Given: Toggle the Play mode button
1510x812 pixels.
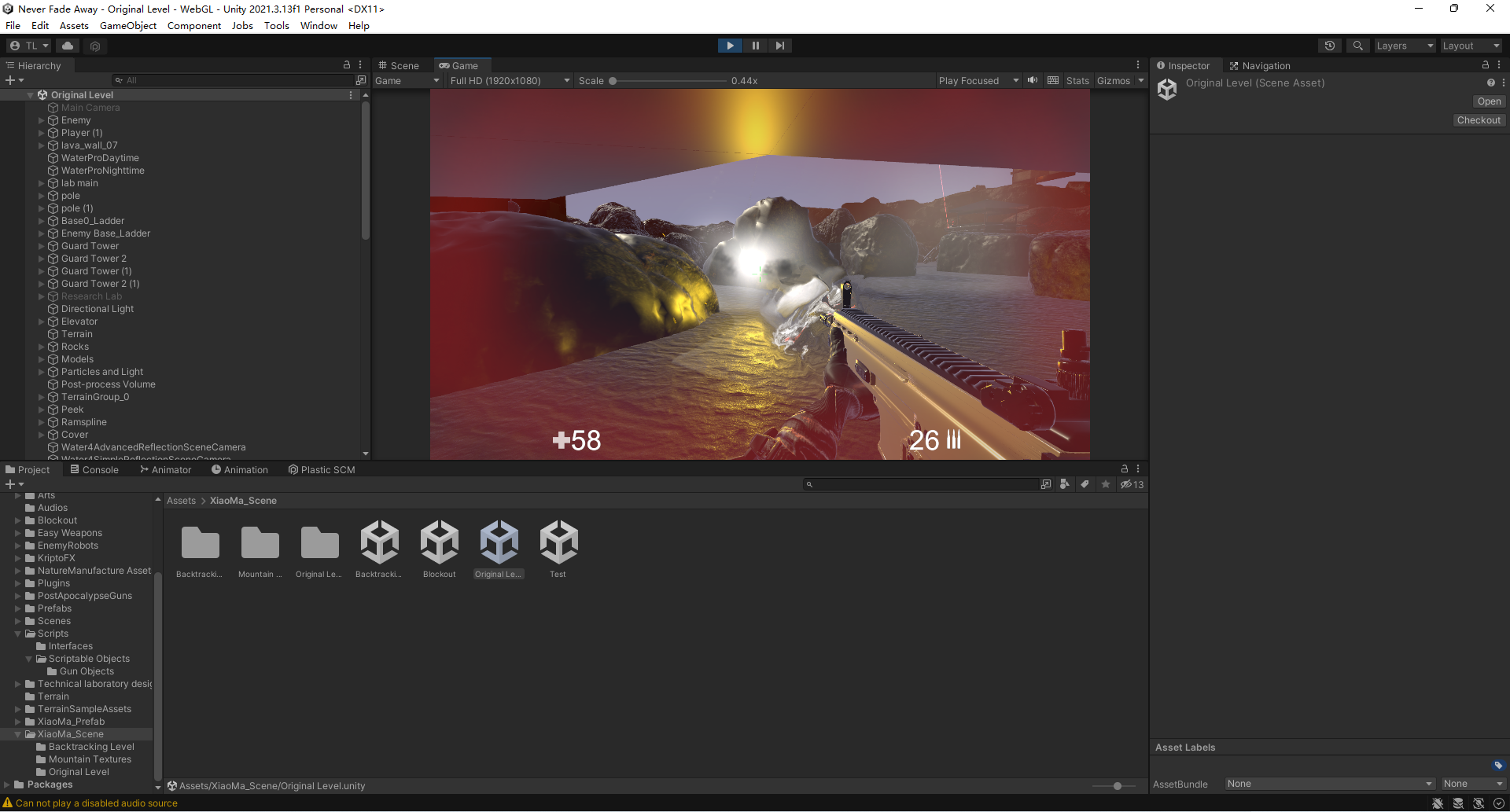Looking at the screenshot, I should tap(730, 46).
